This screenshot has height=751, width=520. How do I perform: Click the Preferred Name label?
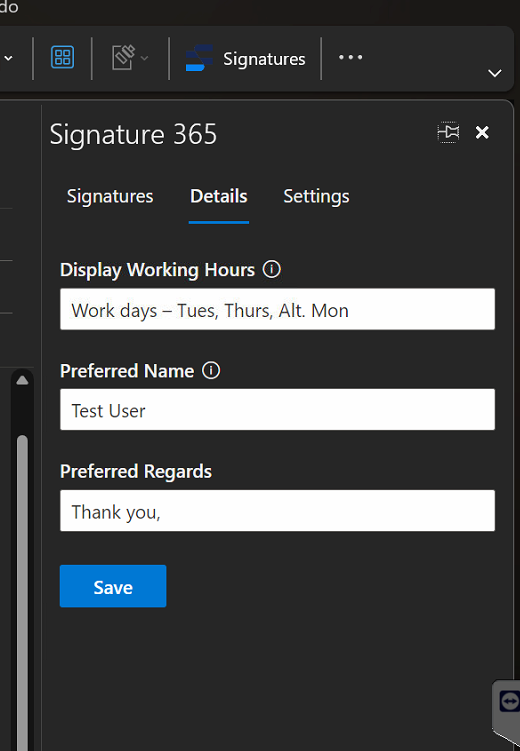click(127, 371)
